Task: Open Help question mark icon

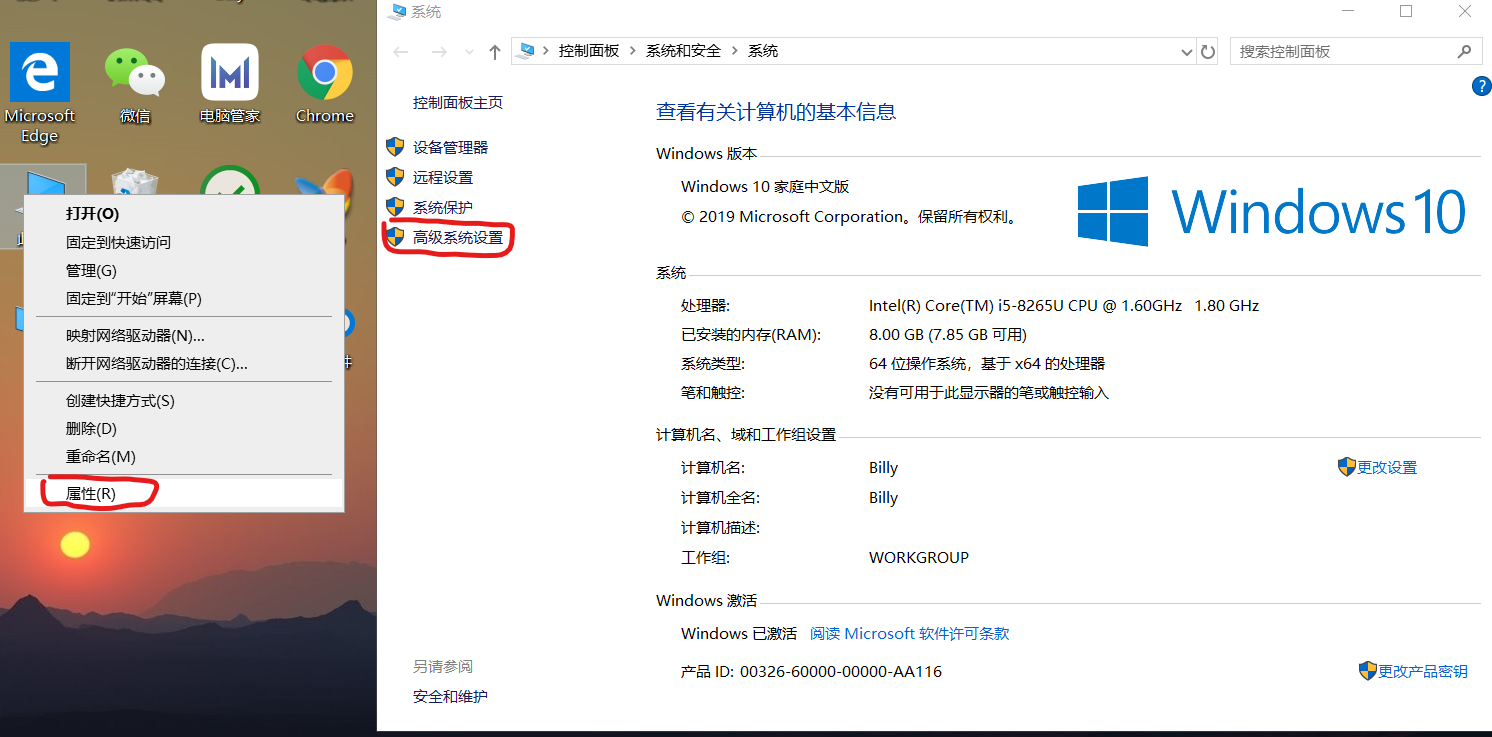Action: click(x=1482, y=87)
